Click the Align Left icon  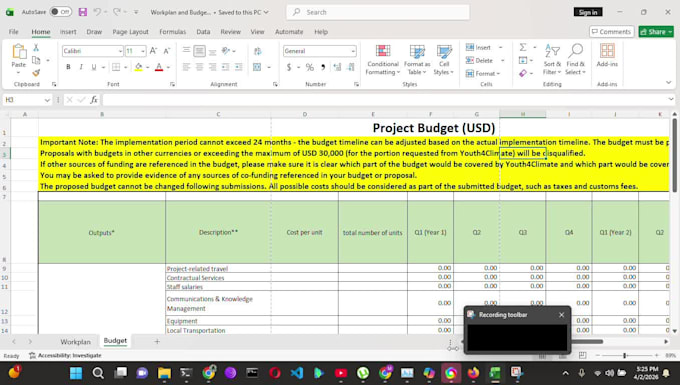(x=186, y=67)
